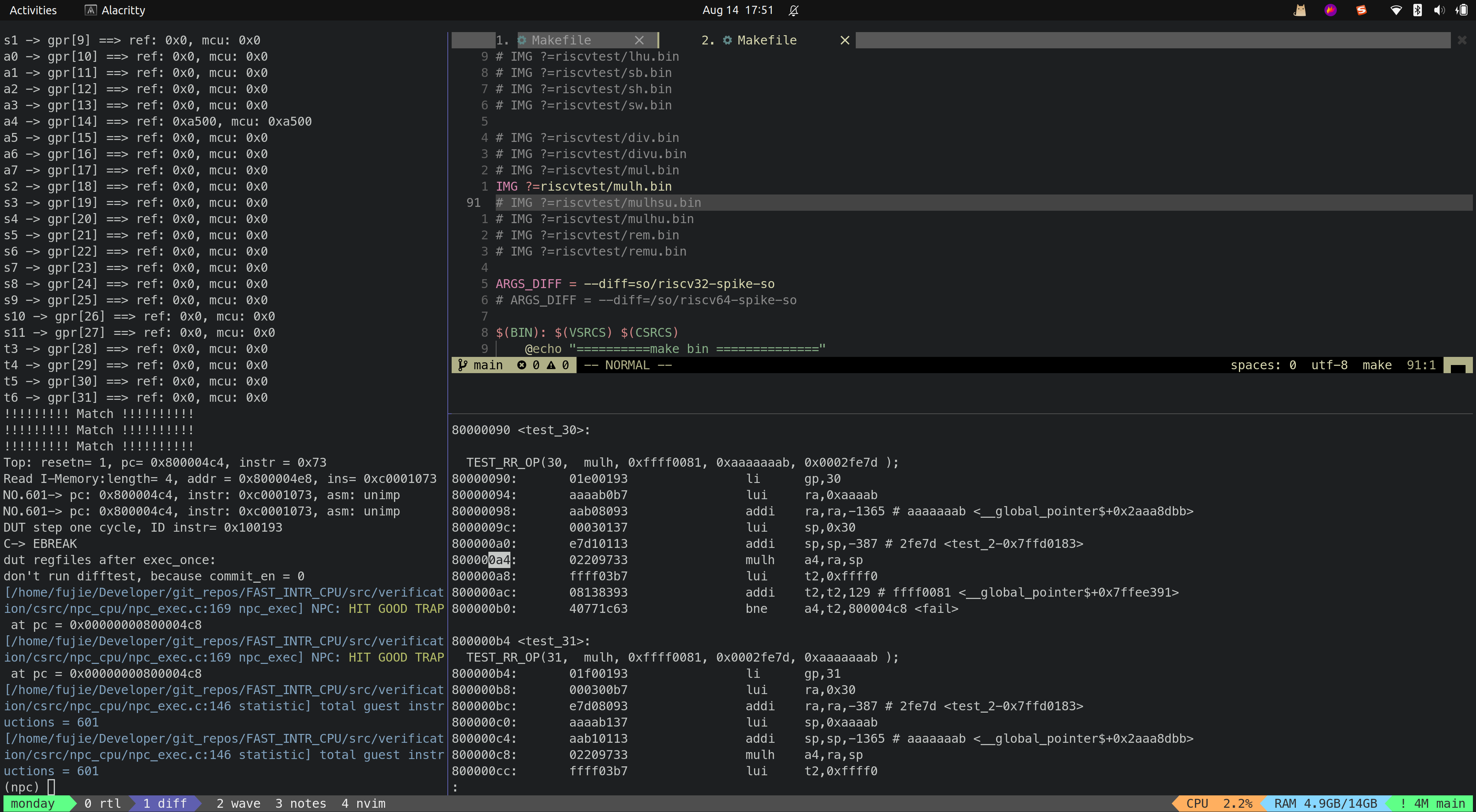Screen dimensions: 1476x812
Task: Click line '# IMG ?=riscvtest/lhu.bin'
Action: [x=587, y=57]
